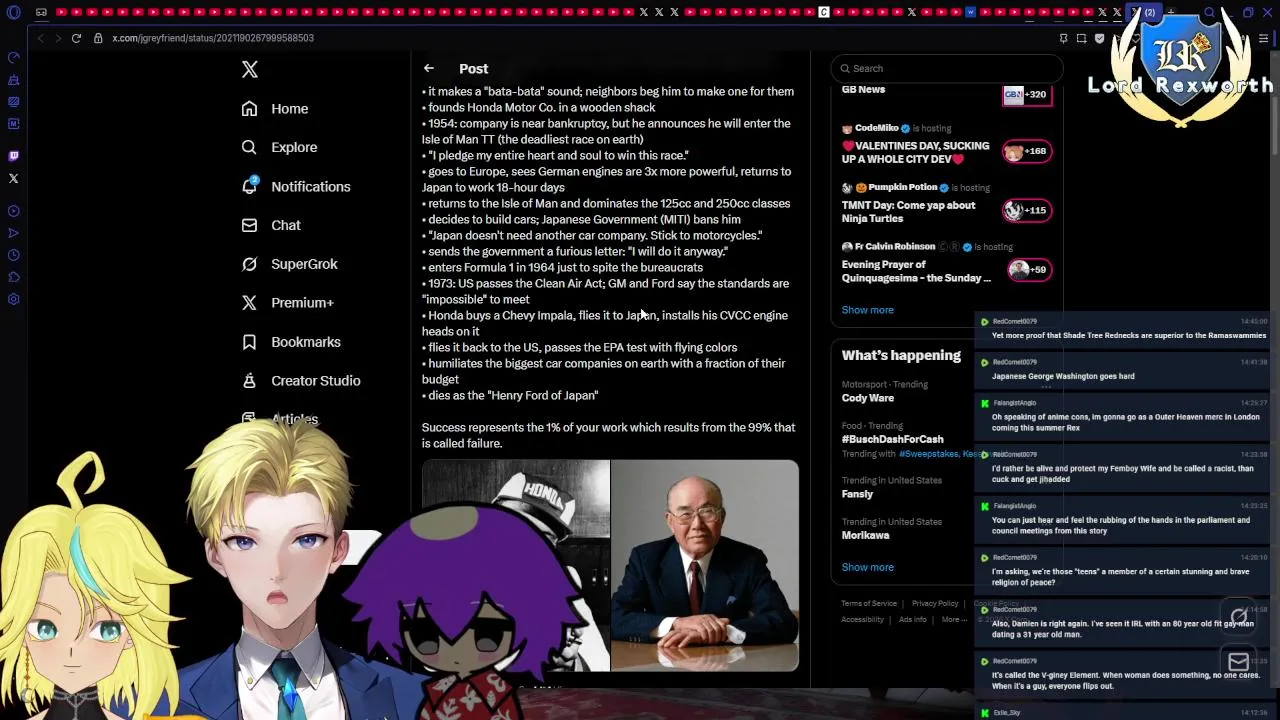
Task: Open the Fansly trending topic
Action: pyautogui.click(x=857, y=494)
